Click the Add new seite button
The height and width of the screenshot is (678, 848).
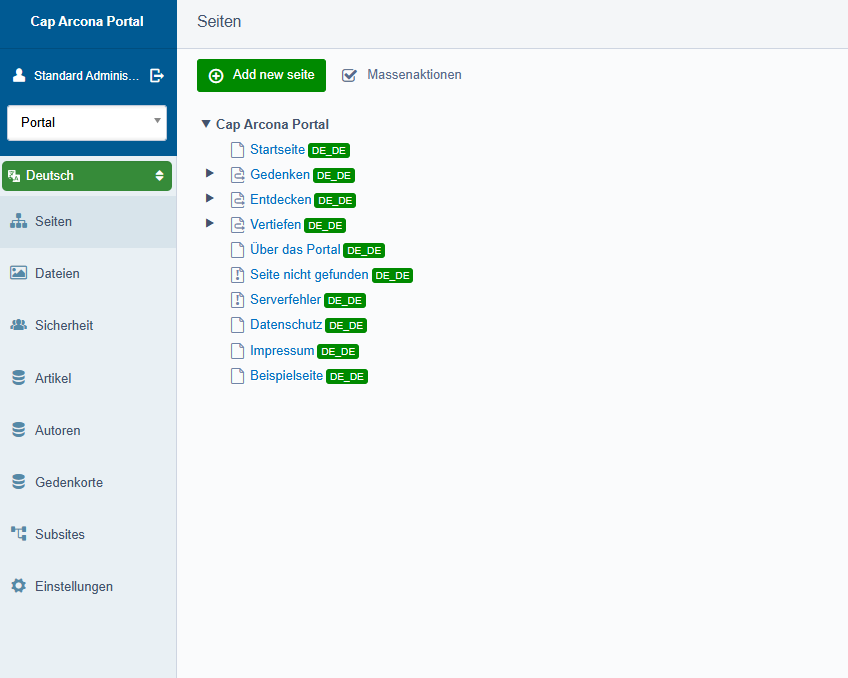261,75
